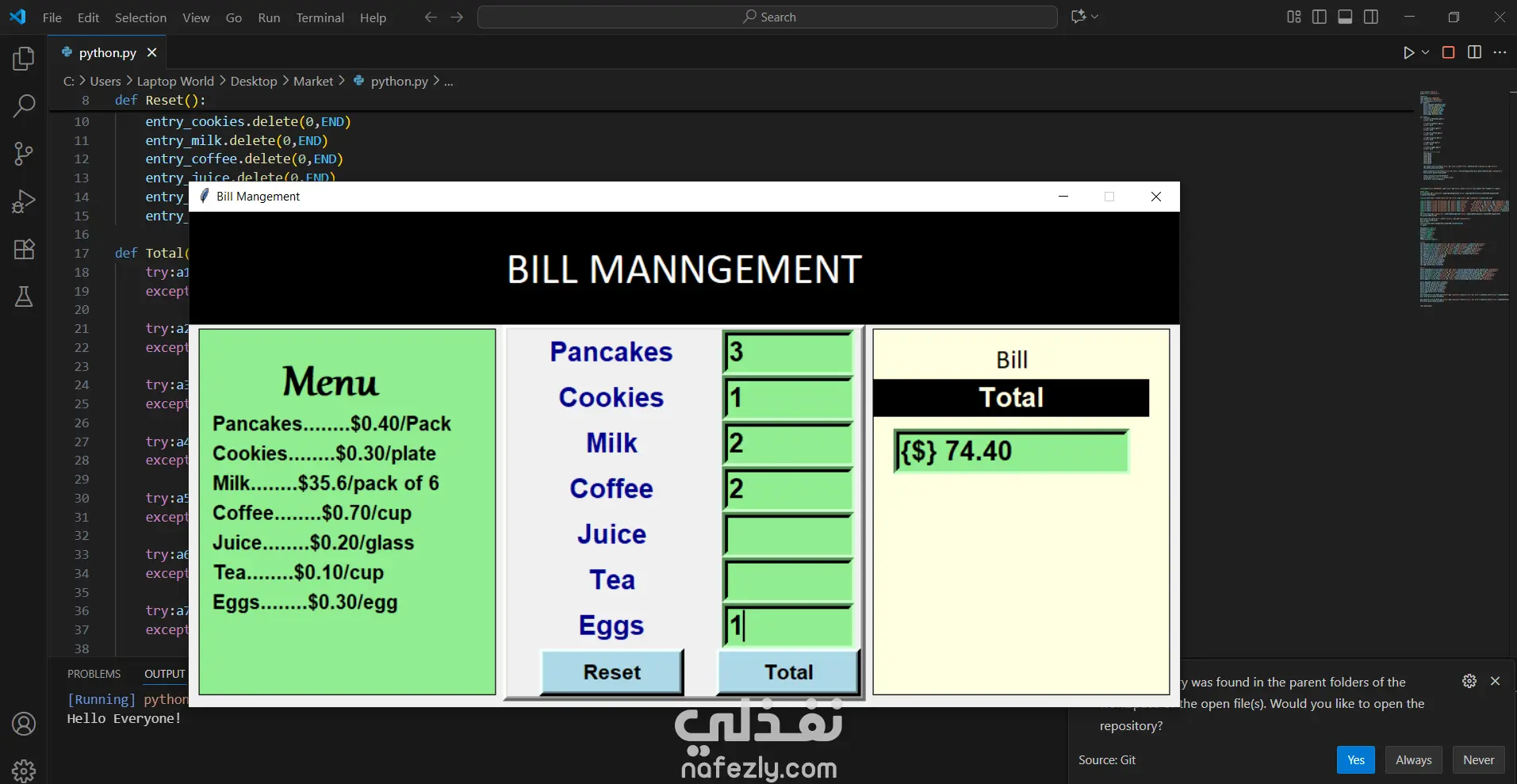The image size is (1517, 784).
Task: Expand the Copilot dropdown chevron
Action: click(1095, 17)
